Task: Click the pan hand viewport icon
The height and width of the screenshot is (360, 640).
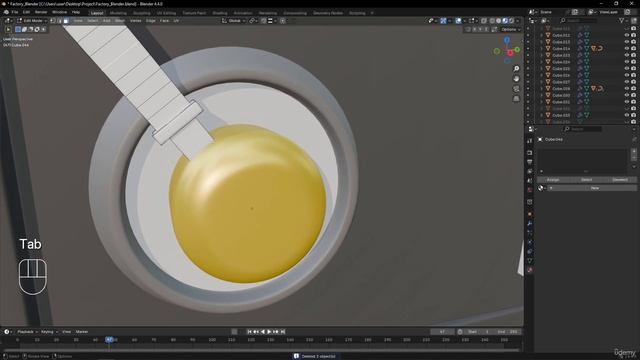Action: [x=516, y=78]
